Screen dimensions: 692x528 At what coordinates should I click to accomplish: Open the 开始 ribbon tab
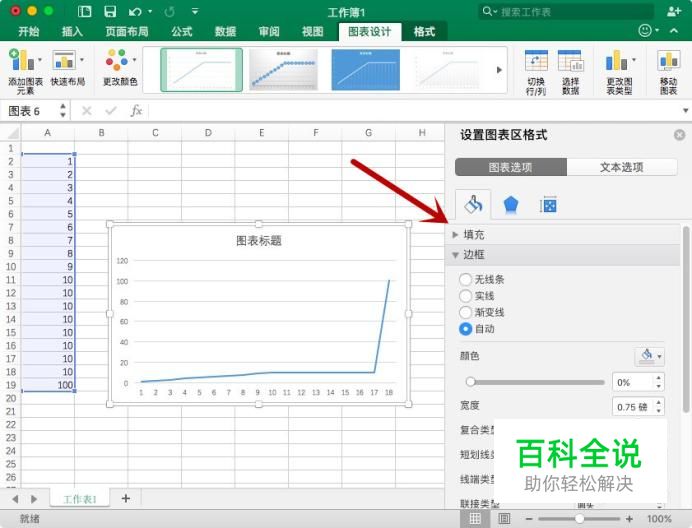[29, 31]
